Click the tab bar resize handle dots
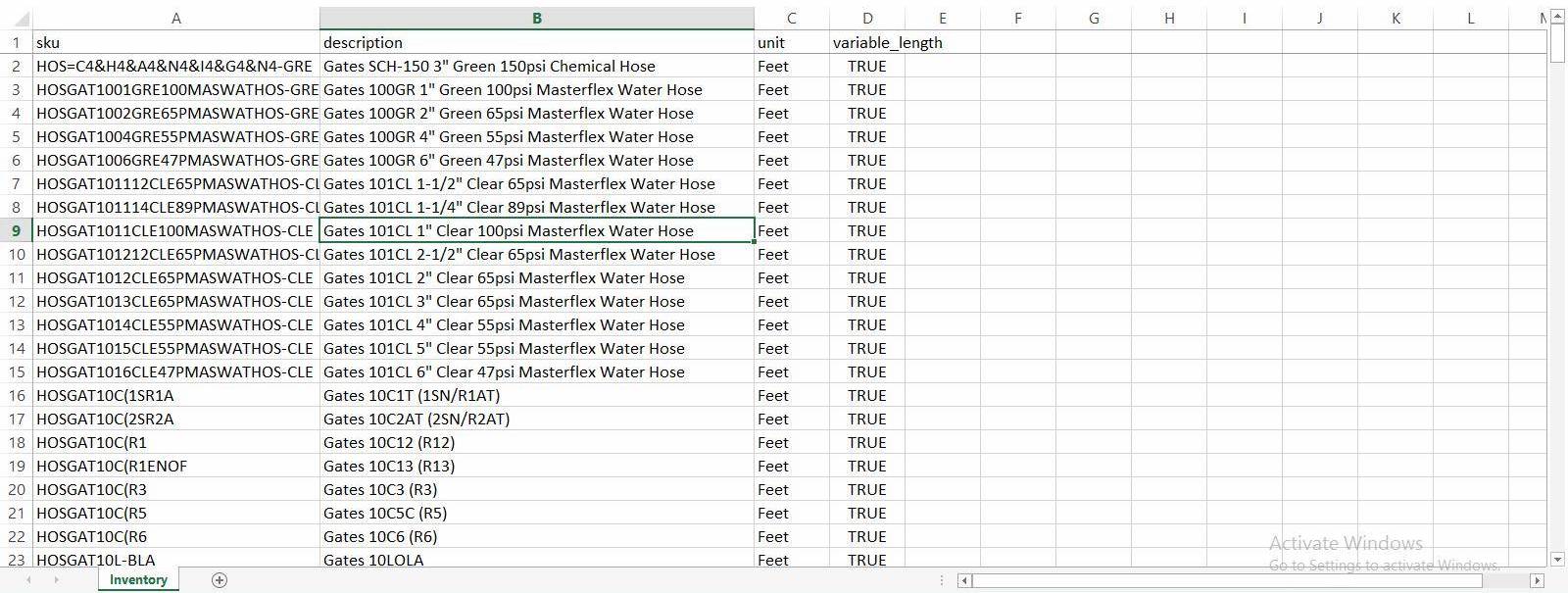The height and width of the screenshot is (593, 1568). pos(942,580)
